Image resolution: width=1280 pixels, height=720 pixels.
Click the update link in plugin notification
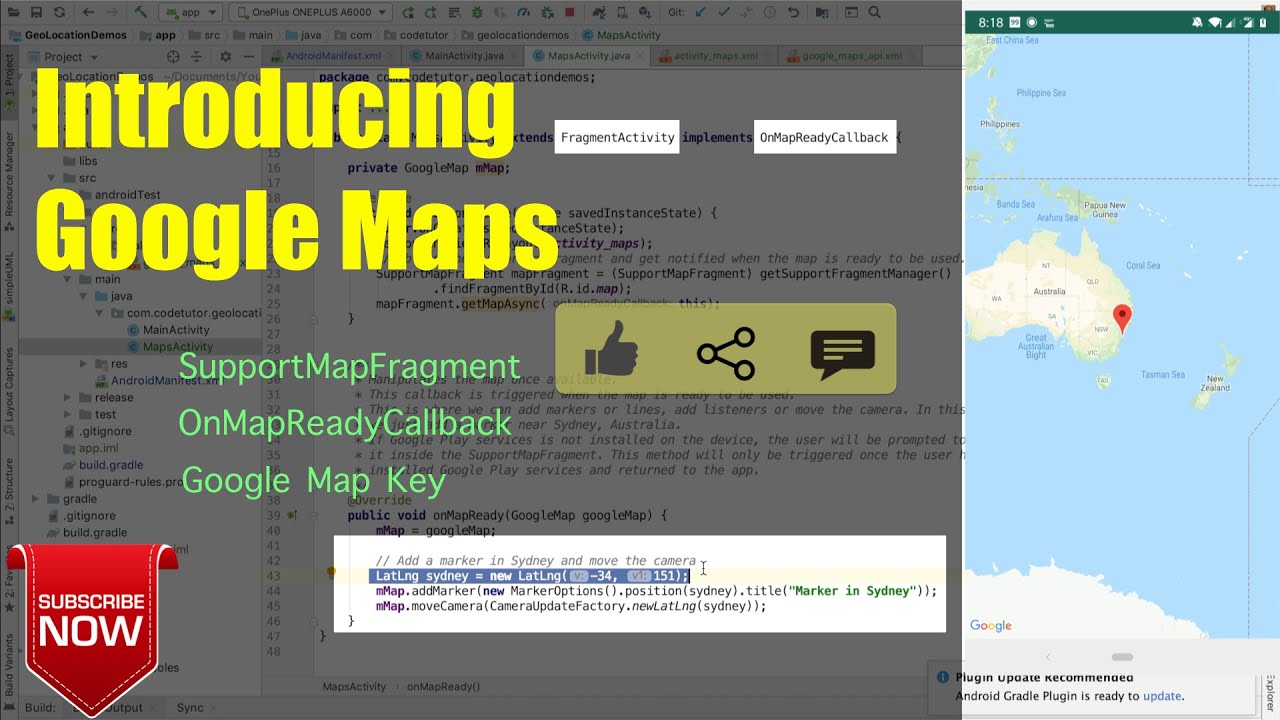(1162, 696)
